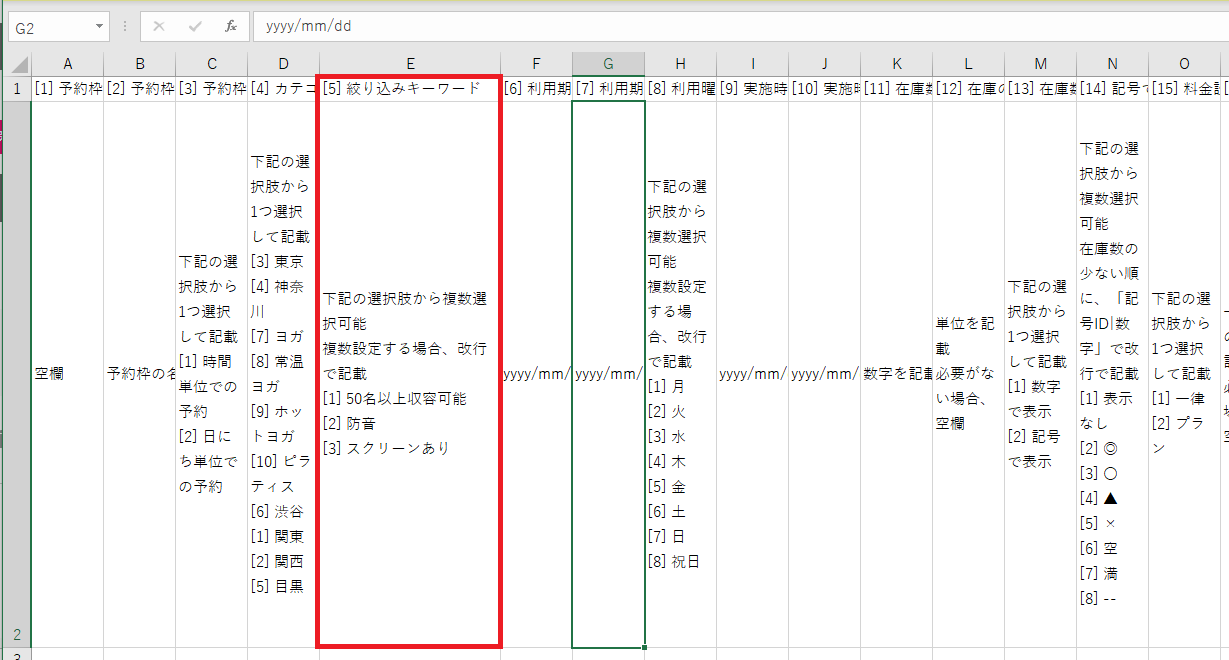1229x660 pixels.
Task: Click the Cancel X icon in formula bar
Action: (158, 27)
